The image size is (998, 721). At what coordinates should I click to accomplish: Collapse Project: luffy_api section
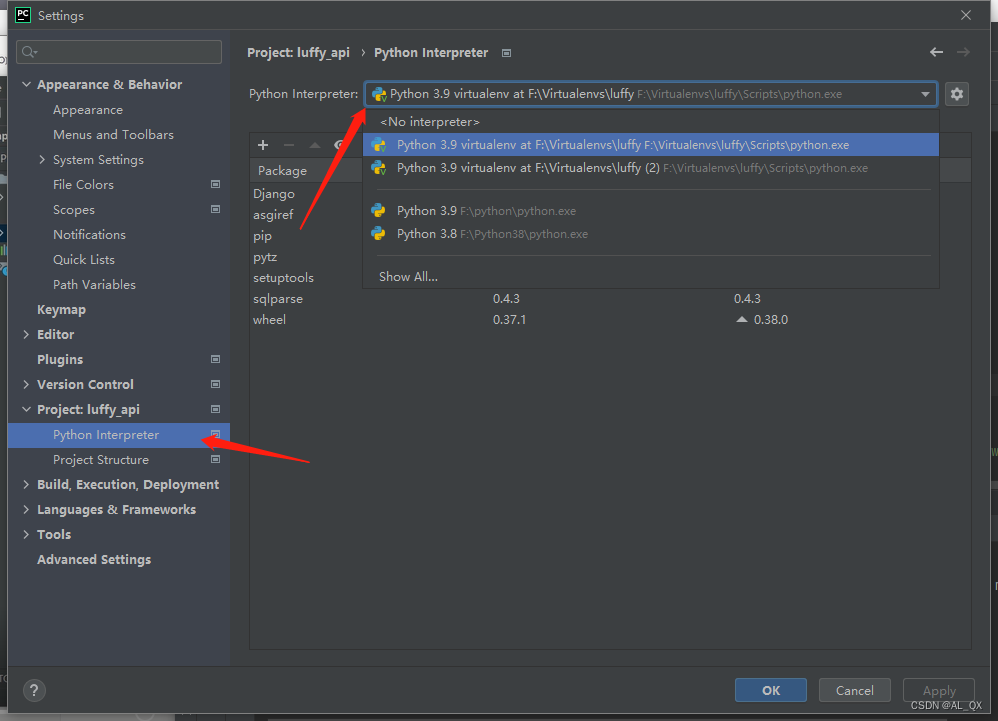point(26,409)
